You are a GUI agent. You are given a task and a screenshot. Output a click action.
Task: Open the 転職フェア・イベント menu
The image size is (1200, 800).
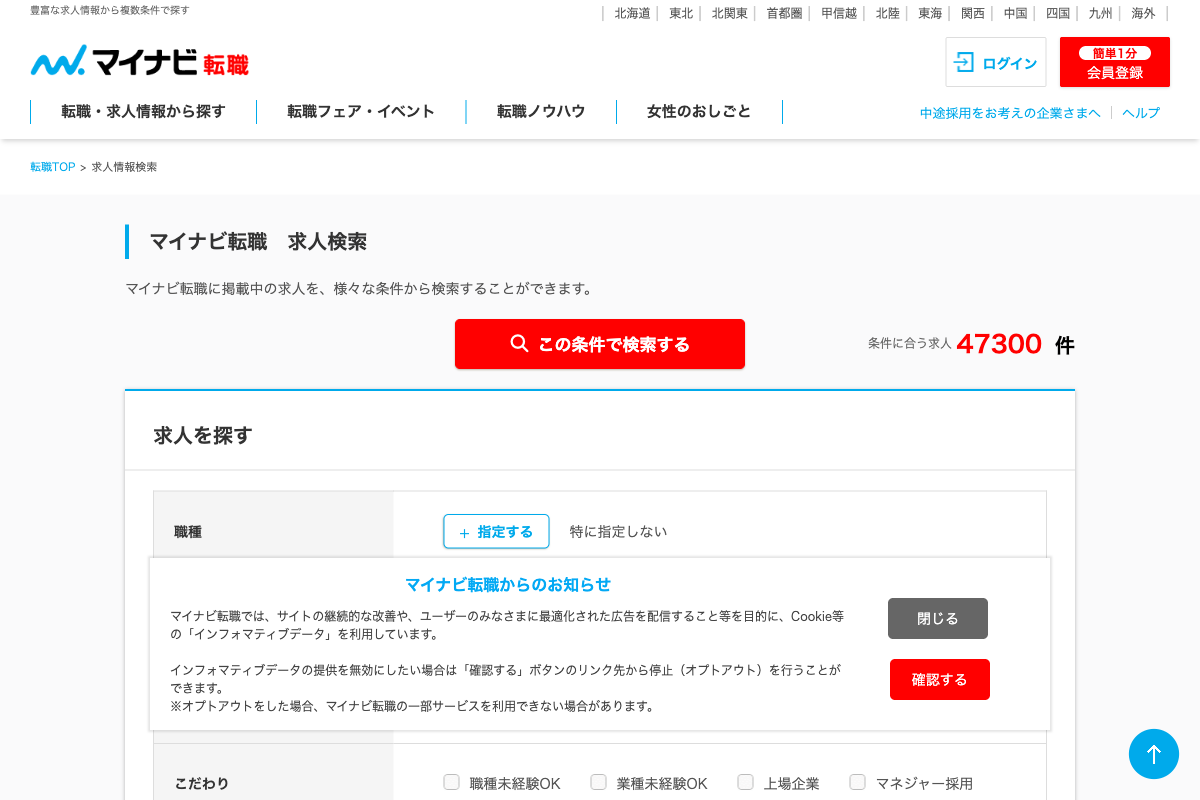point(361,112)
